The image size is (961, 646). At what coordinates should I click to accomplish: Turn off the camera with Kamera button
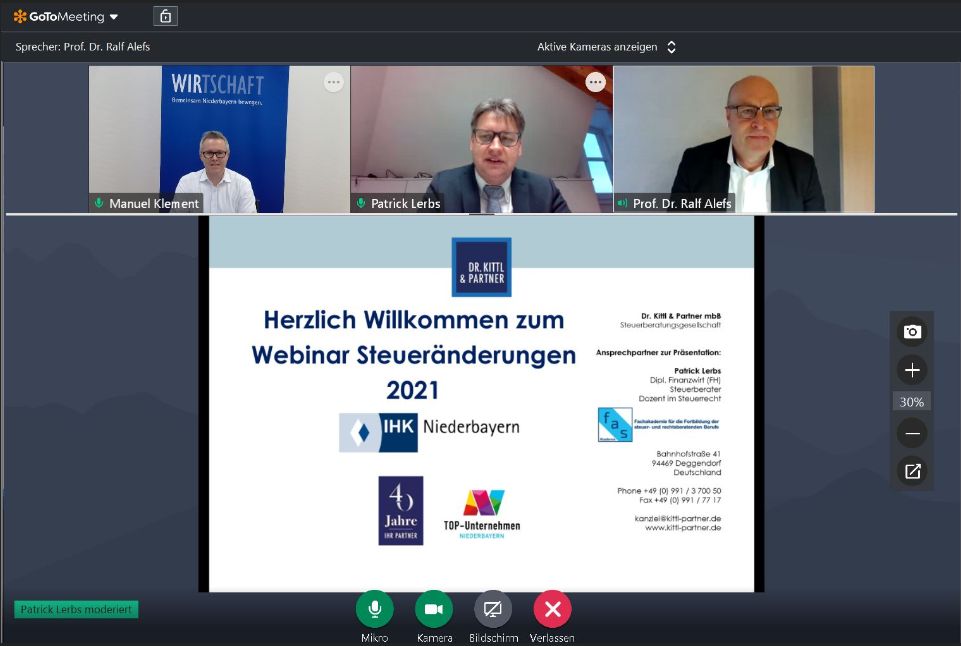click(434, 609)
